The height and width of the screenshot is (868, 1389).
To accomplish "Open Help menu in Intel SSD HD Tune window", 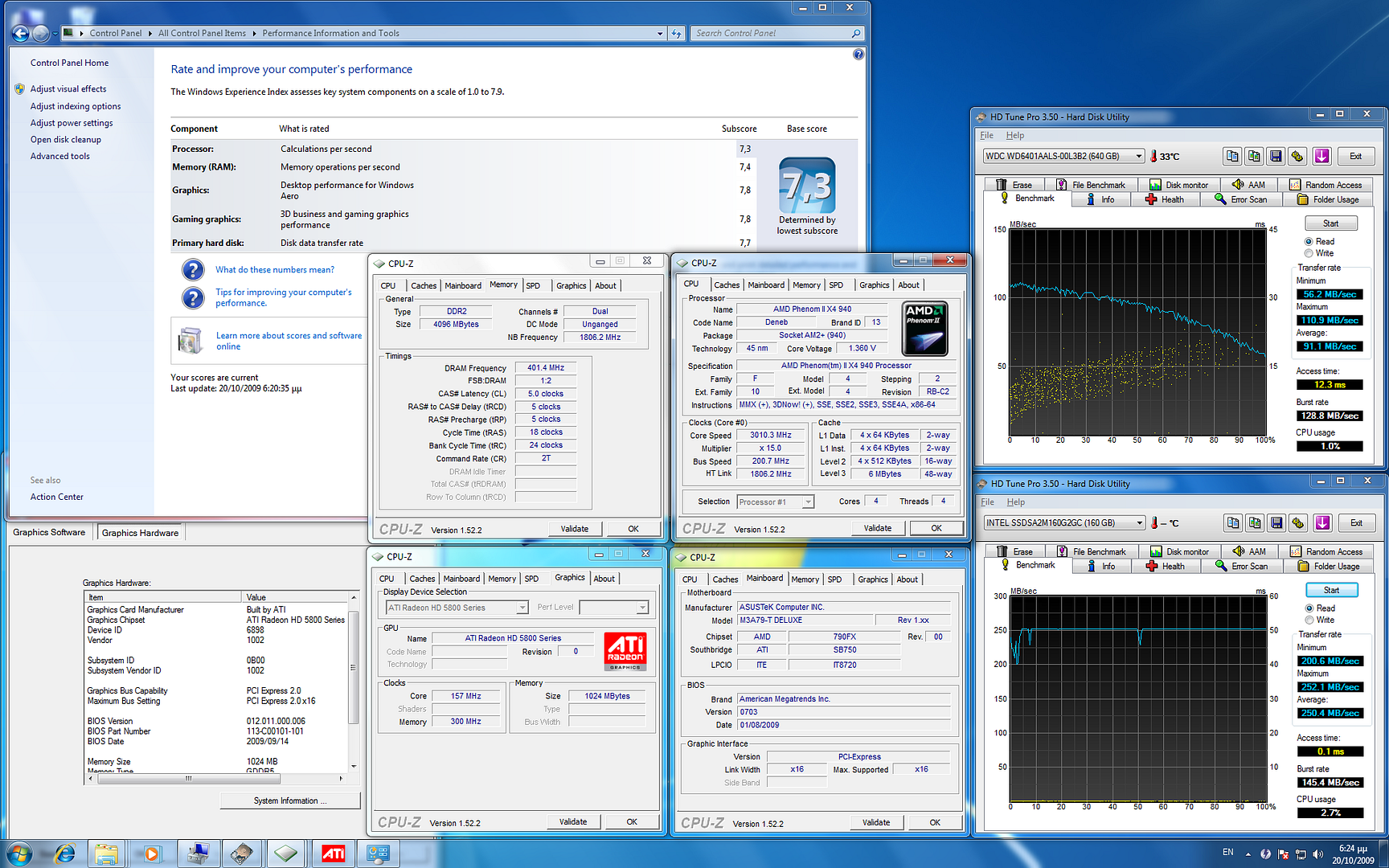I will 1016,502.
